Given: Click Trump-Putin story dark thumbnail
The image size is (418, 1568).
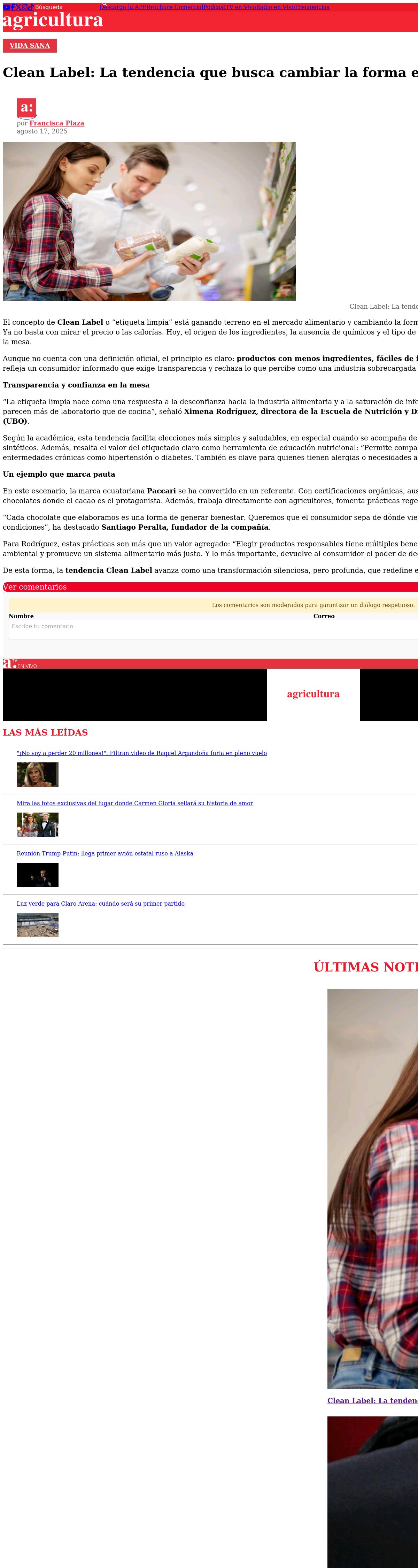Looking at the screenshot, I should pyautogui.click(x=38, y=875).
